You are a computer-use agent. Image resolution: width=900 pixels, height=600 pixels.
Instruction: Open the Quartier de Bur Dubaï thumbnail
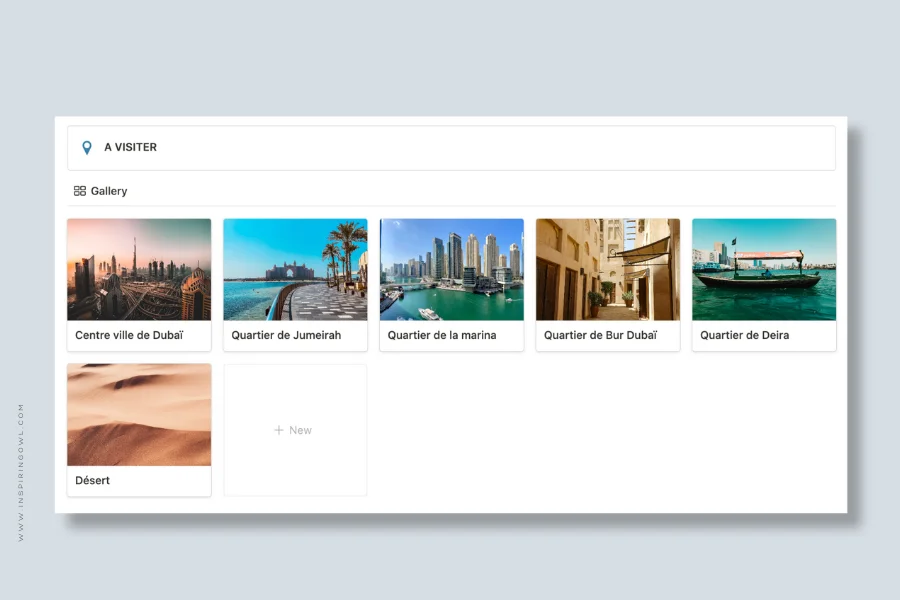[608, 269]
